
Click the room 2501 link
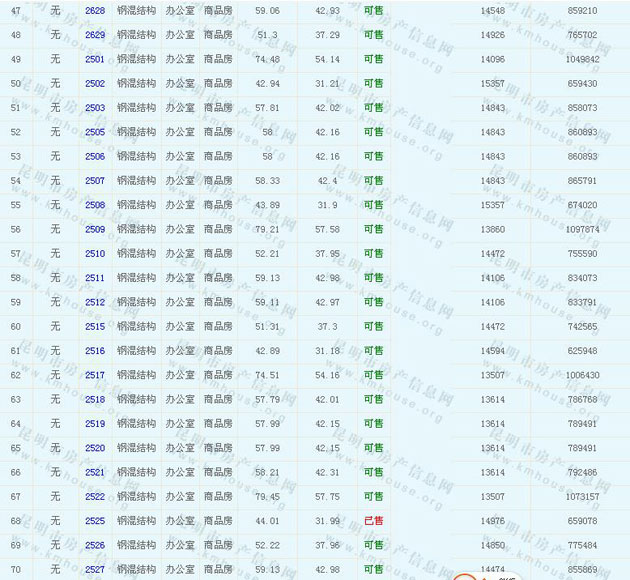[95, 59]
